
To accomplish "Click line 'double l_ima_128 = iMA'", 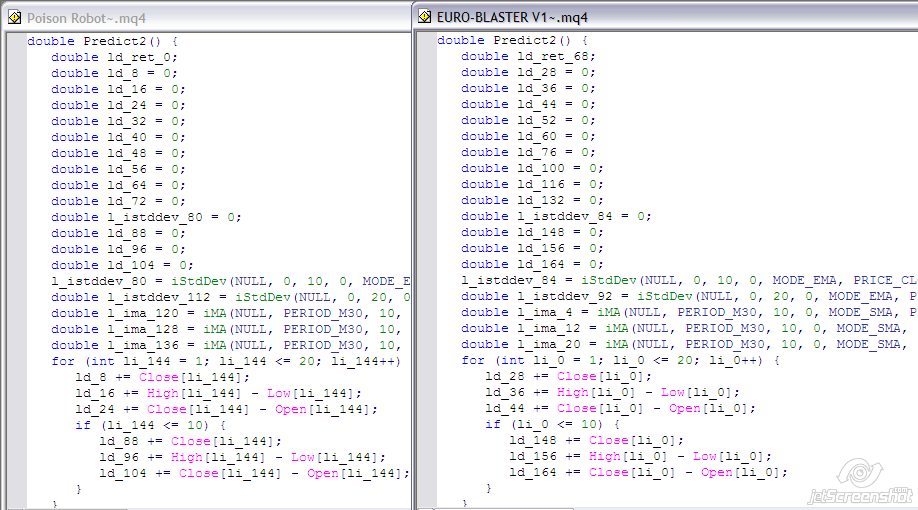I will pos(226,329).
